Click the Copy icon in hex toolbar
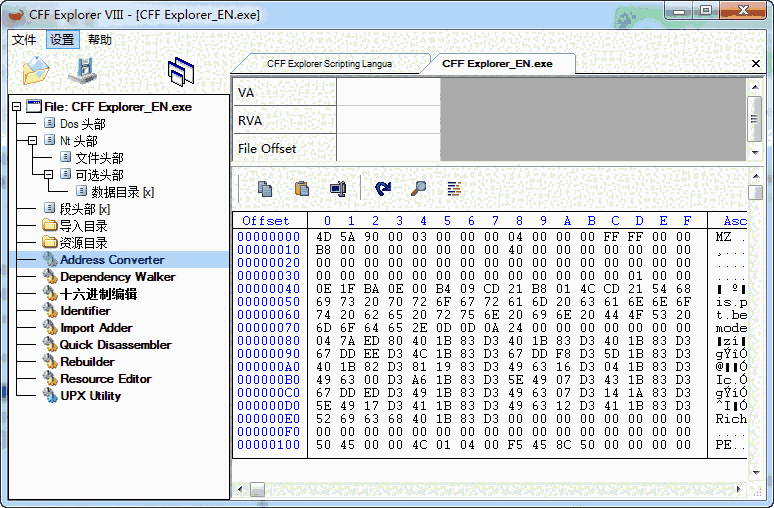Image resolution: width=774 pixels, height=508 pixels. (x=265, y=188)
